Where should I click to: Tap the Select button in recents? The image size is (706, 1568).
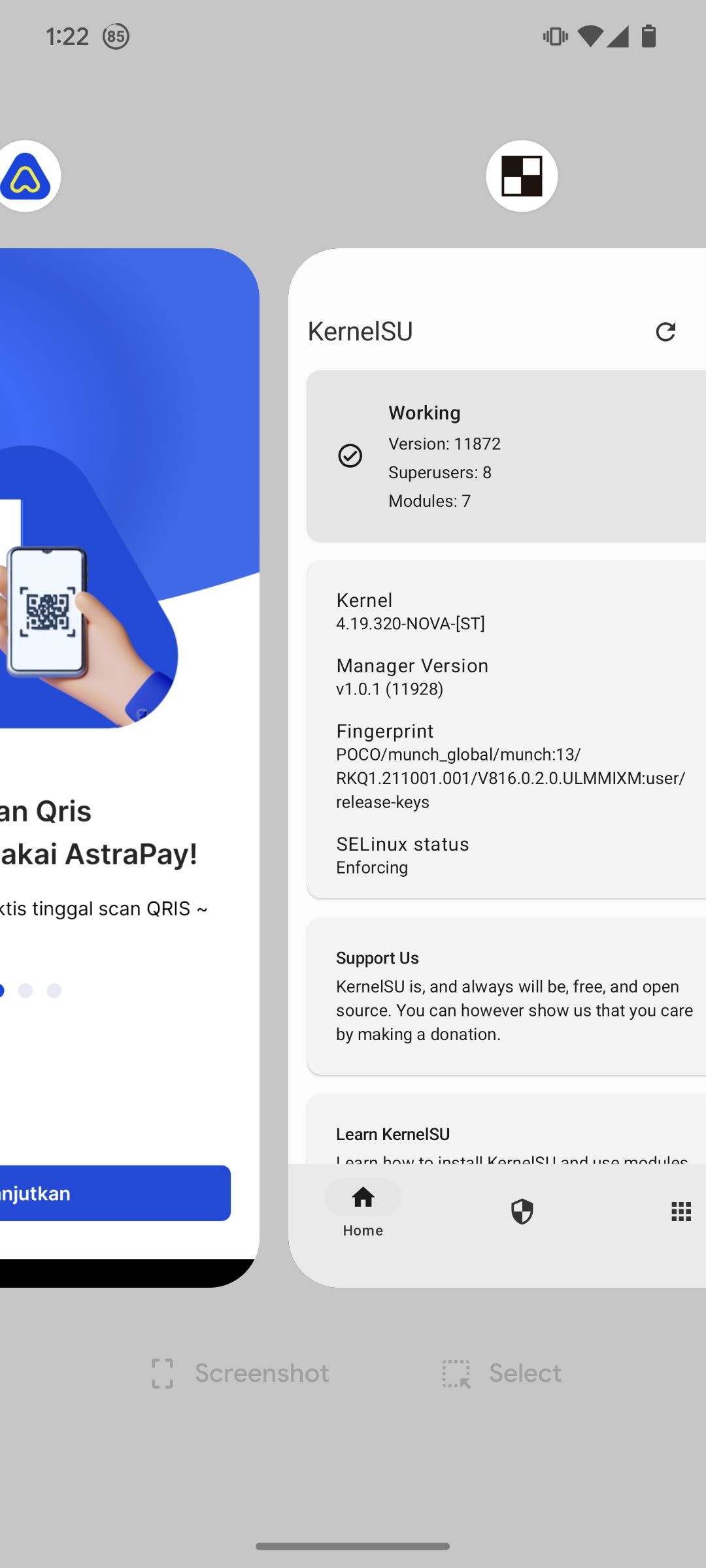501,1373
